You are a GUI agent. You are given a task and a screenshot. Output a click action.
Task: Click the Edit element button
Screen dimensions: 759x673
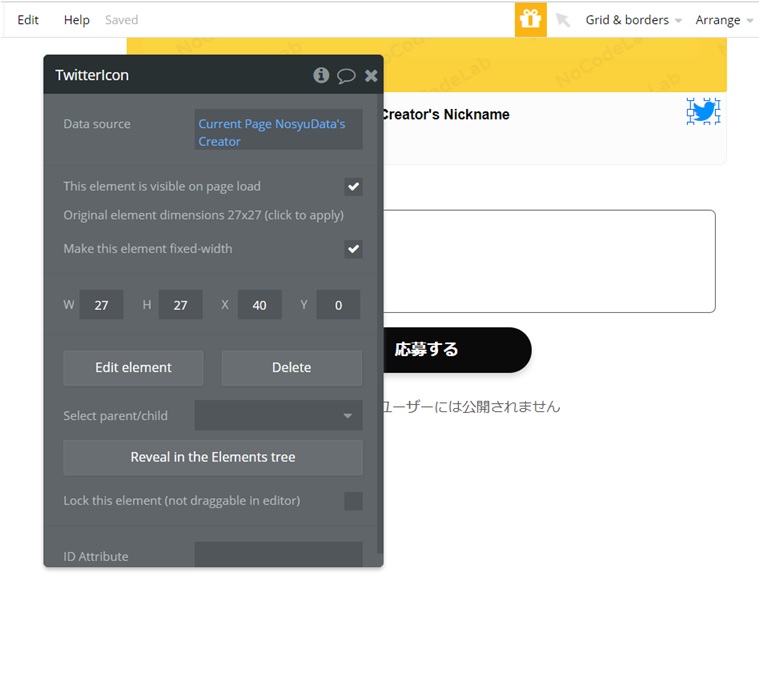tap(133, 367)
